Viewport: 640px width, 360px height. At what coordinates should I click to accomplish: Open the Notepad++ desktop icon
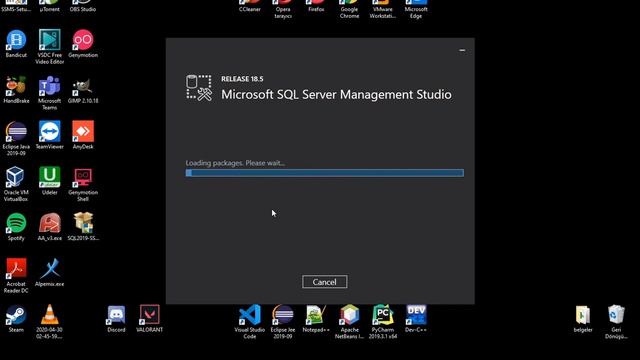pos(316,315)
